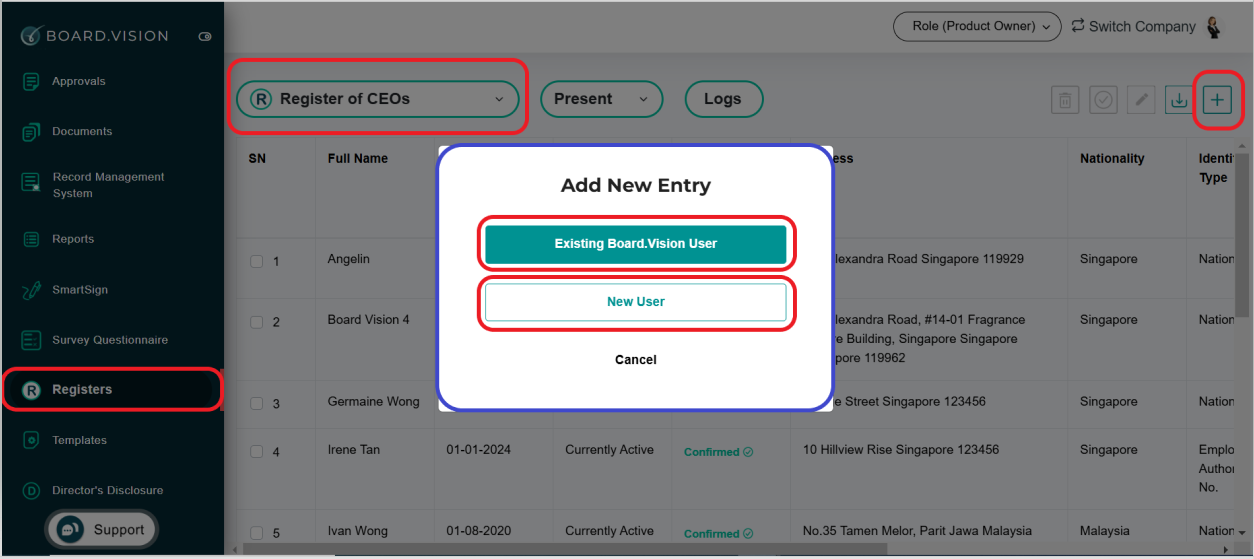Select the Registers menu label
This screenshot has width=1254, height=559.
pos(82,390)
